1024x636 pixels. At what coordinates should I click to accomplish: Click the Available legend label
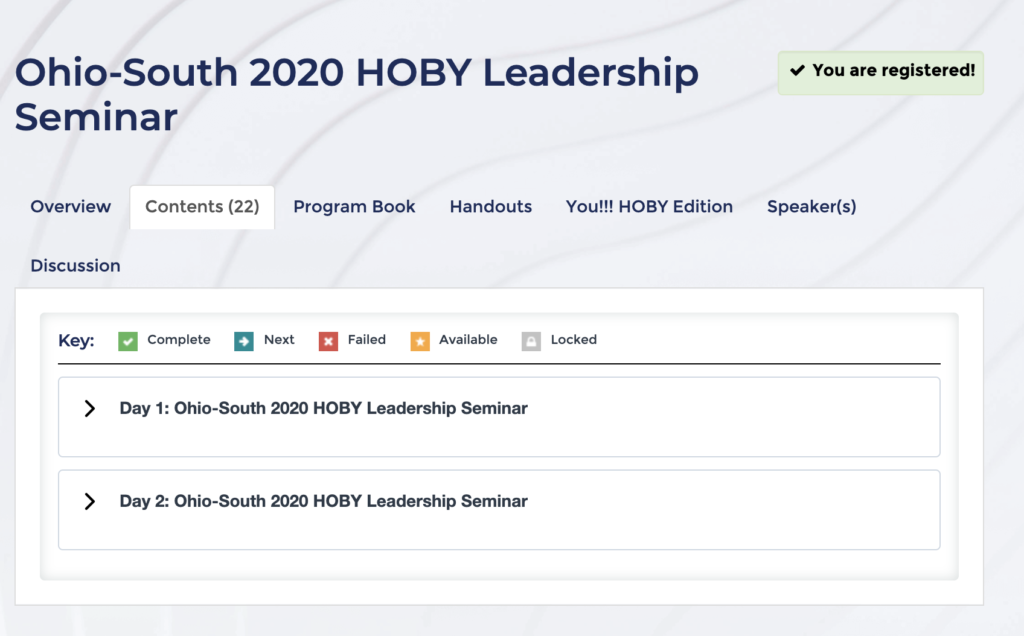(x=468, y=340)
